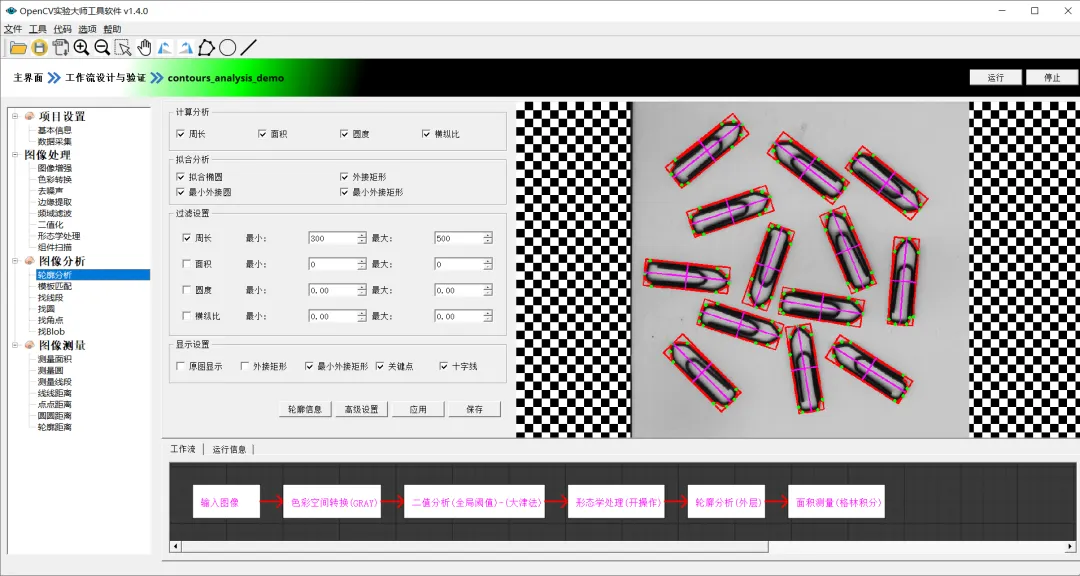Click the 停止 button
Image resolution: width=1080 pixels, height=576 pixels.
[1052, 77]
